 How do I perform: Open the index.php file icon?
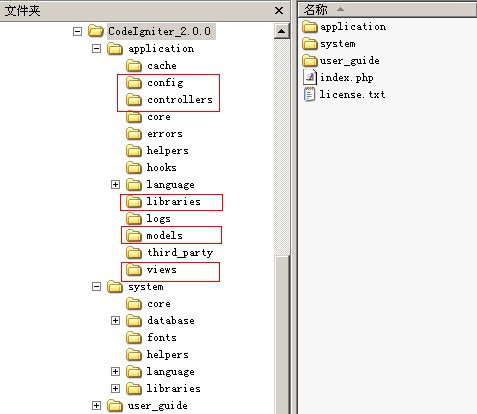coord(310,77)
